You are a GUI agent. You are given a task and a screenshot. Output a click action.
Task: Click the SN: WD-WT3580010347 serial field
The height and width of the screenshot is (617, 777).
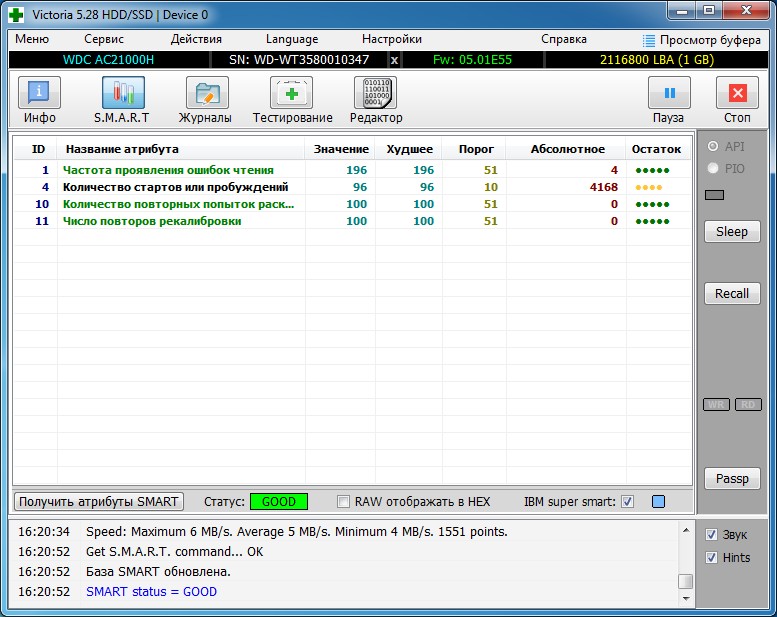click(x=299, y=60)
